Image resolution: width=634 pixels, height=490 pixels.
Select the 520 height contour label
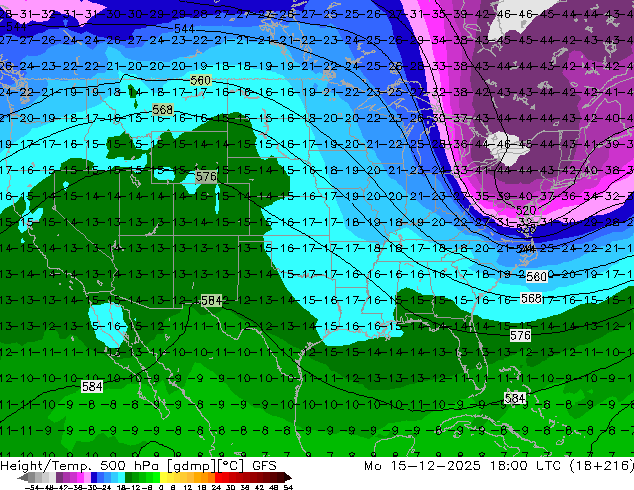(526, 210)
